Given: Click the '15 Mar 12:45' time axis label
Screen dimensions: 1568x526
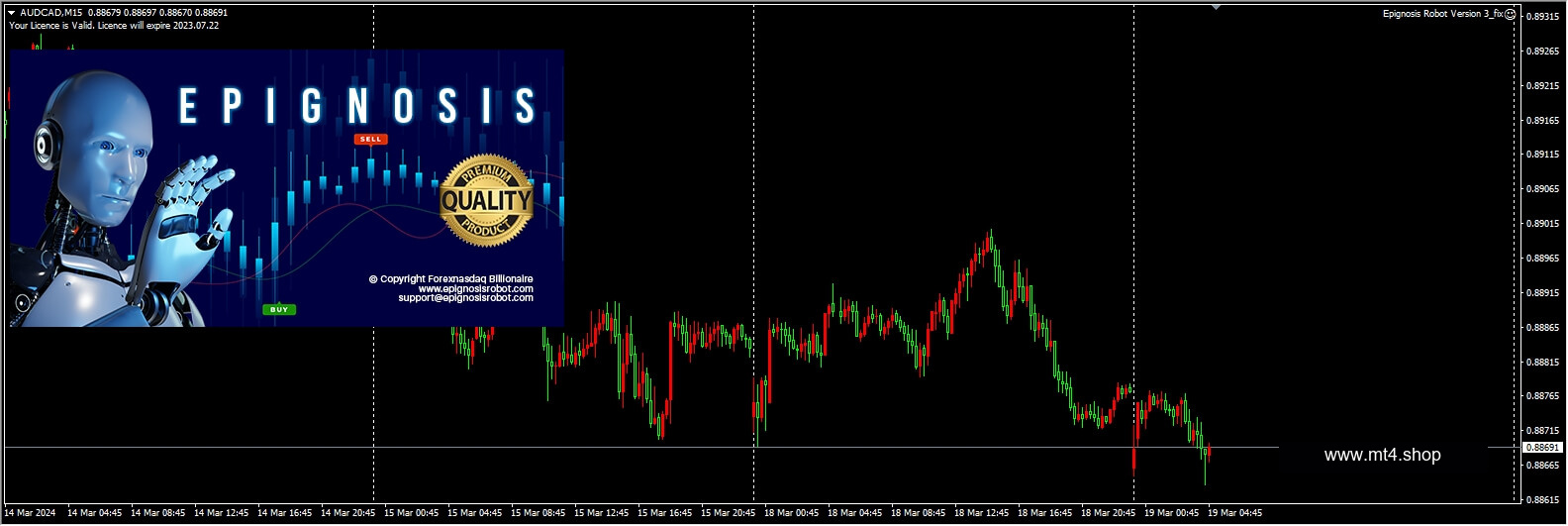Looking at the screenshot, I should click(x=602, y=513).
